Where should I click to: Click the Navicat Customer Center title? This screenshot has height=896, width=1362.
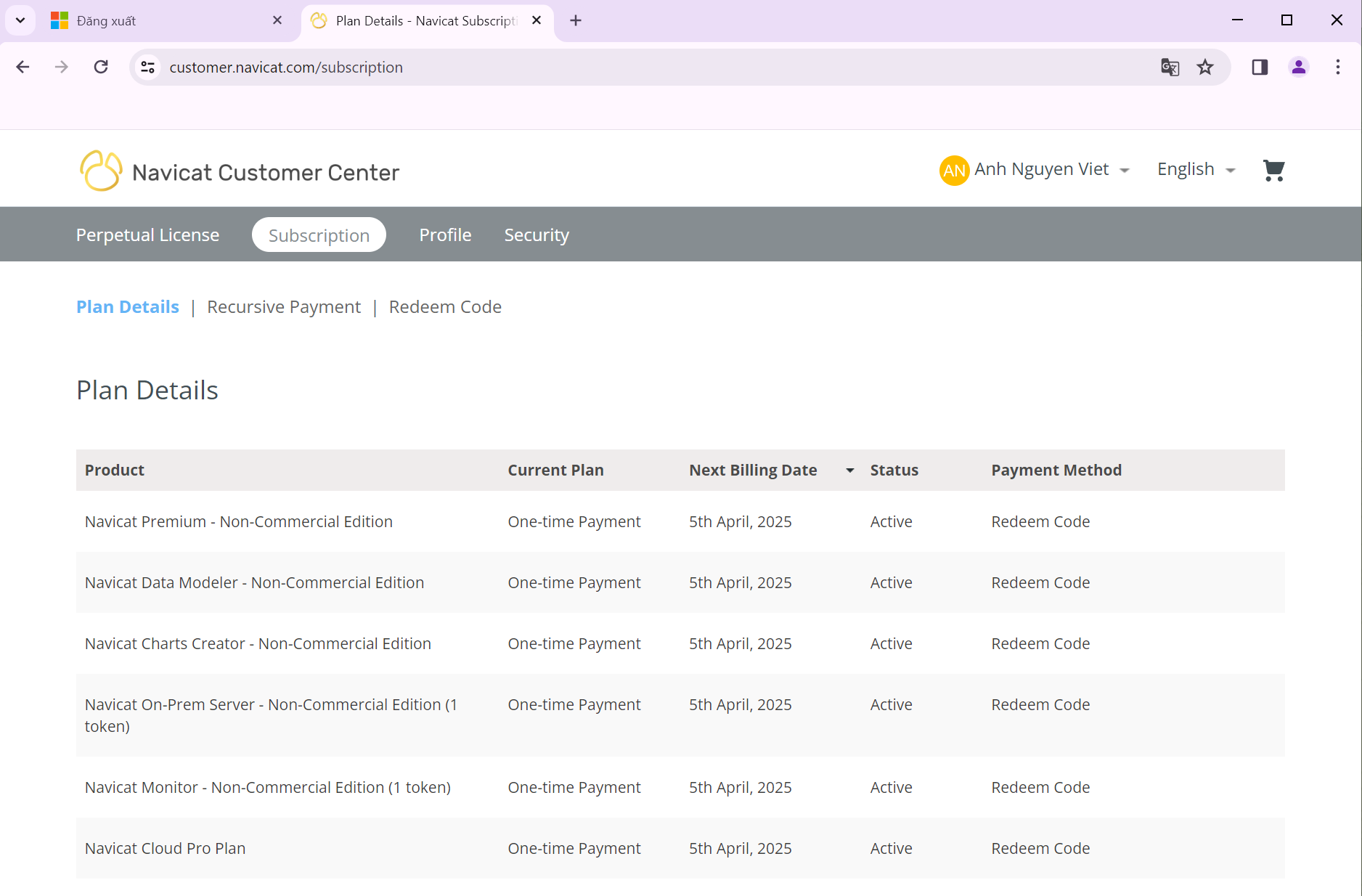coord(266,173)
